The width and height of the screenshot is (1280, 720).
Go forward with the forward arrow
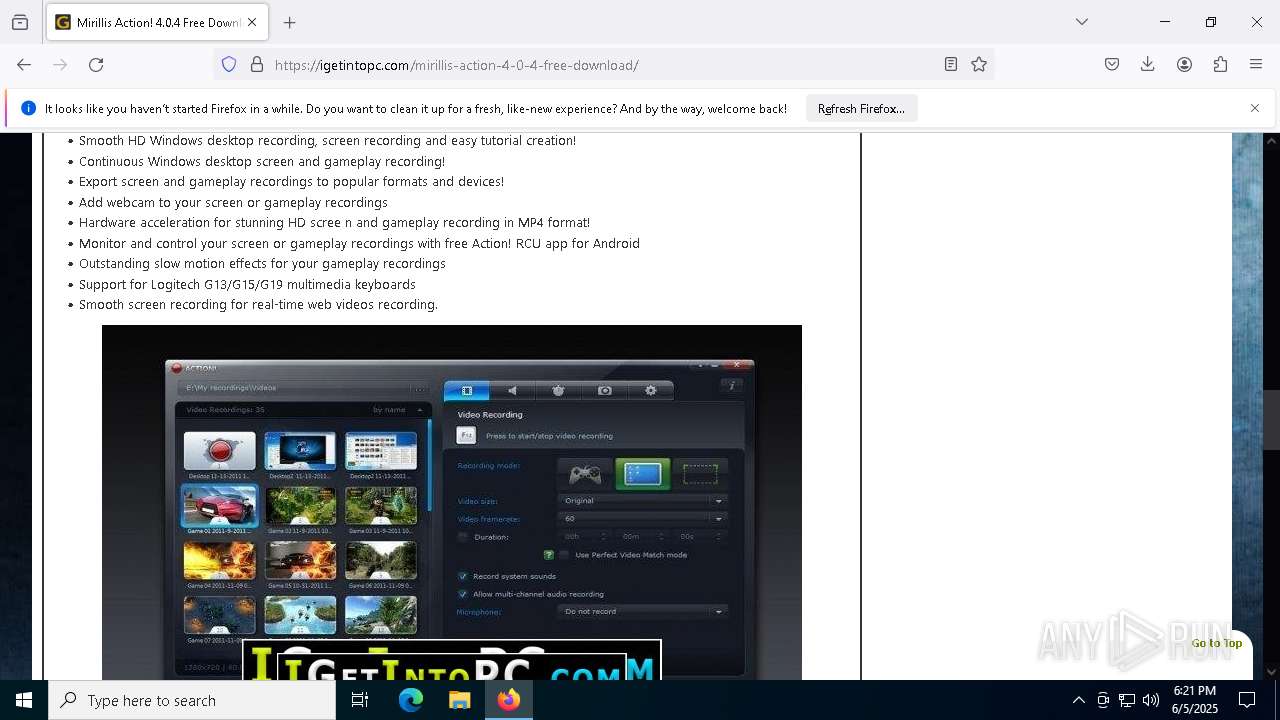(60, 64)
